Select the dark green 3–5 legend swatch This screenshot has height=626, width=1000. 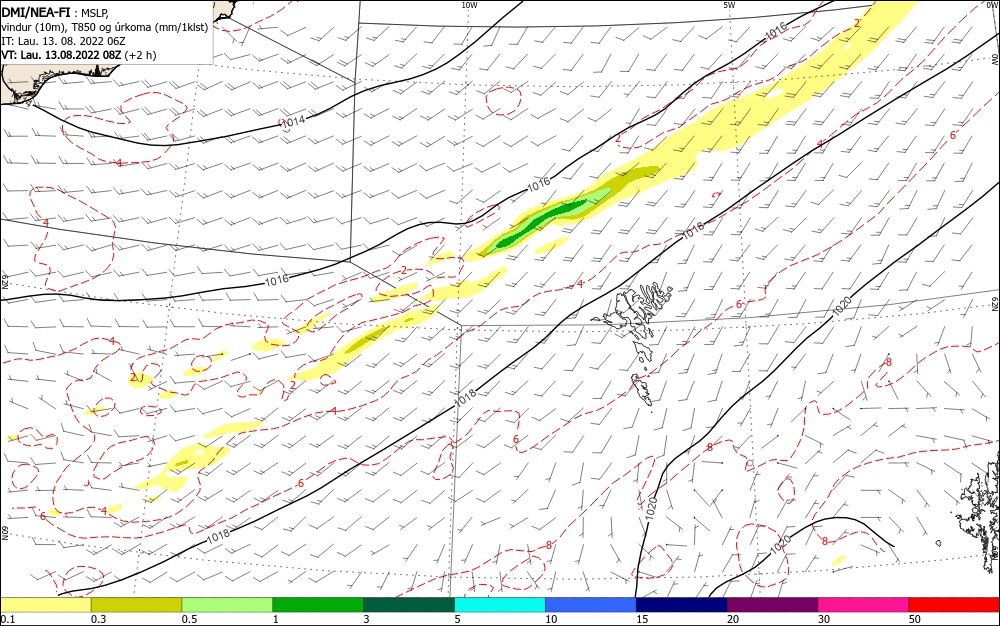409,605
